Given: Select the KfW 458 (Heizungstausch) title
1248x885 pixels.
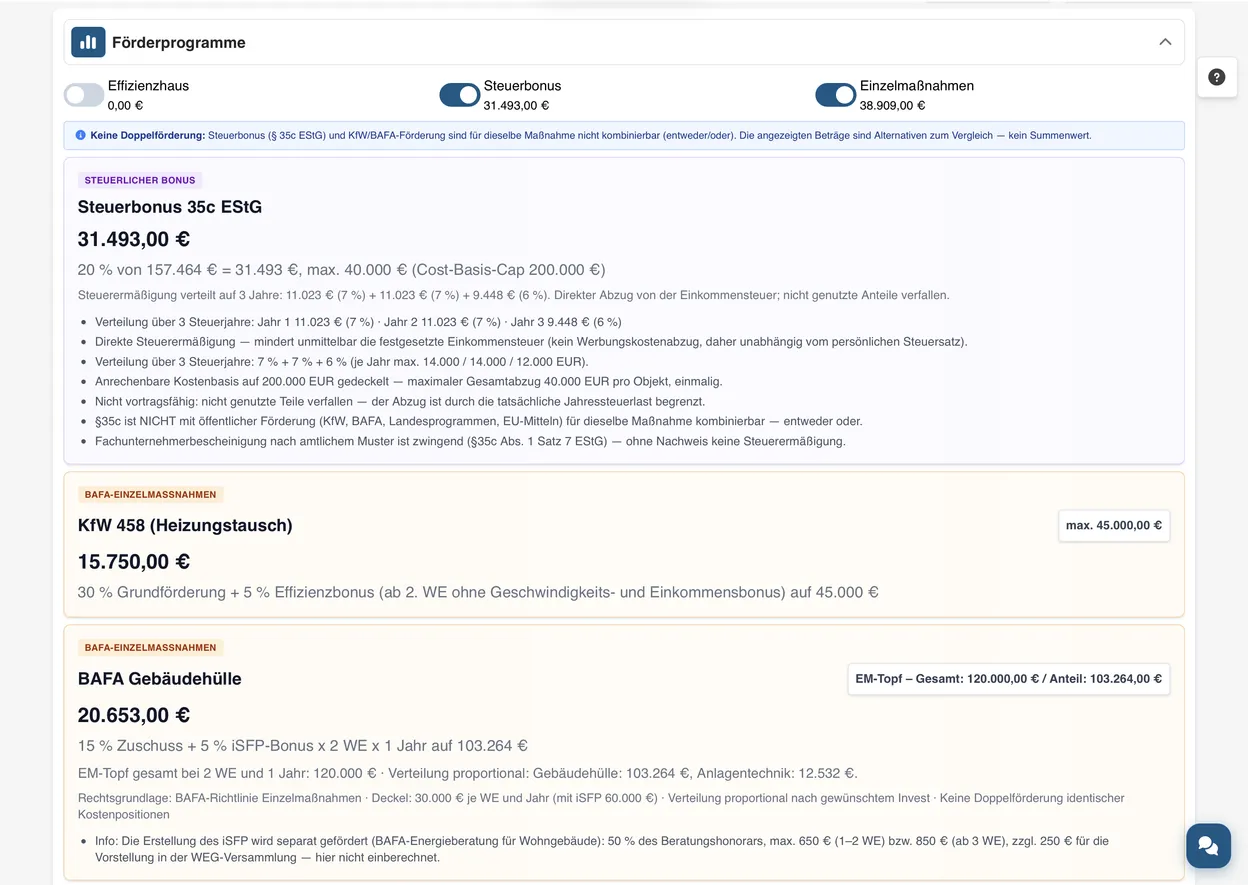Looking at the screenshot, I should click(x=185, y=525).
